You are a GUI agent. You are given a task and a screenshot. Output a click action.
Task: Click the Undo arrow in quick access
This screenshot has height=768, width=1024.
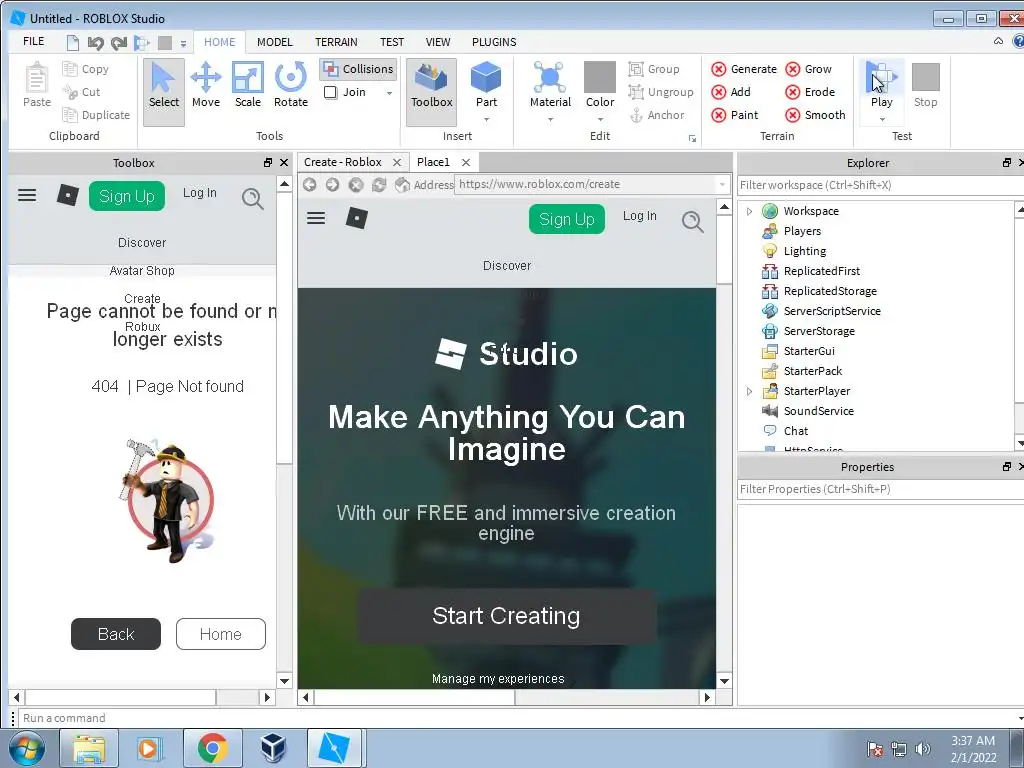[95, 43]
